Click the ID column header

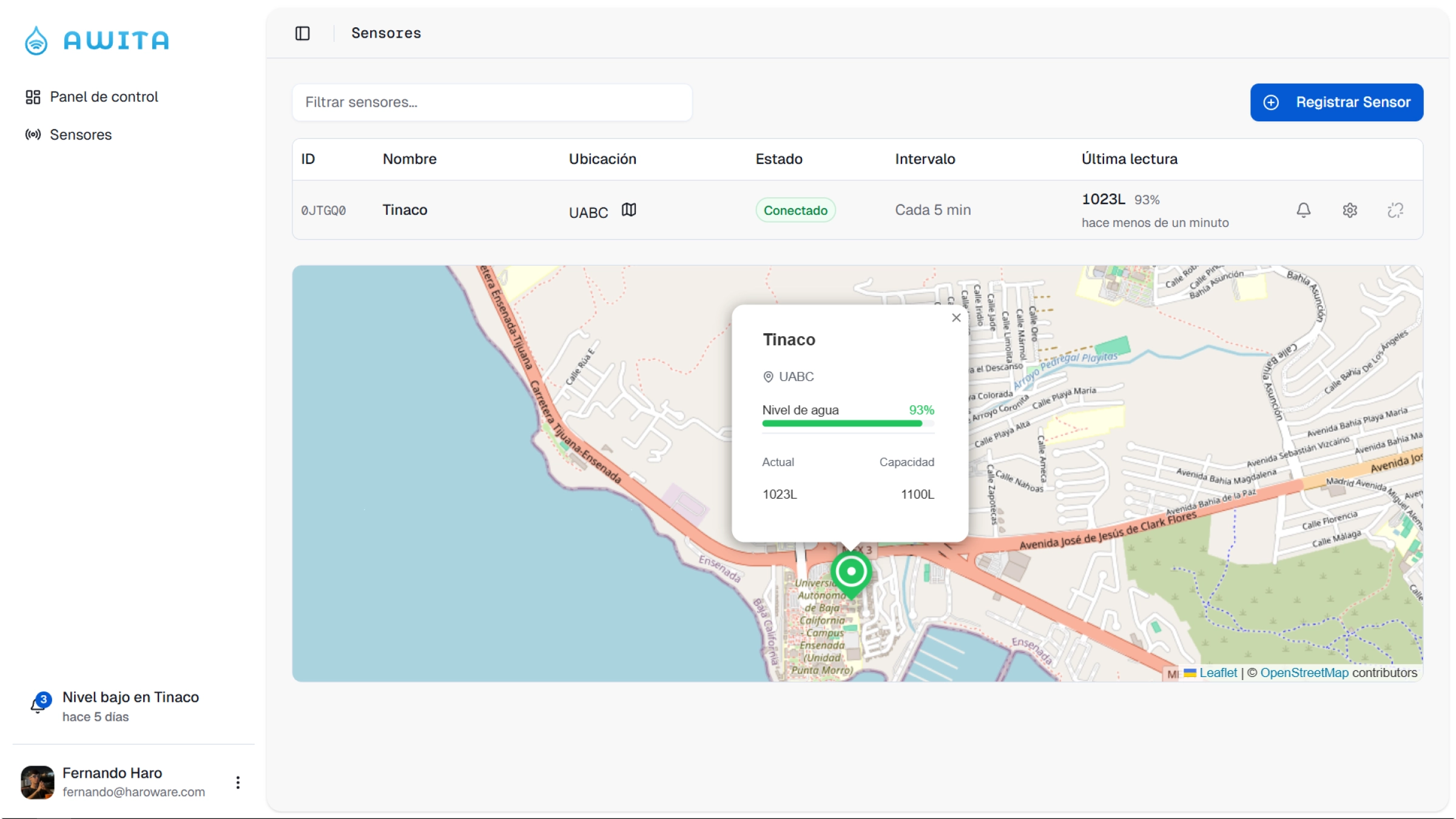tap(308, 159)
